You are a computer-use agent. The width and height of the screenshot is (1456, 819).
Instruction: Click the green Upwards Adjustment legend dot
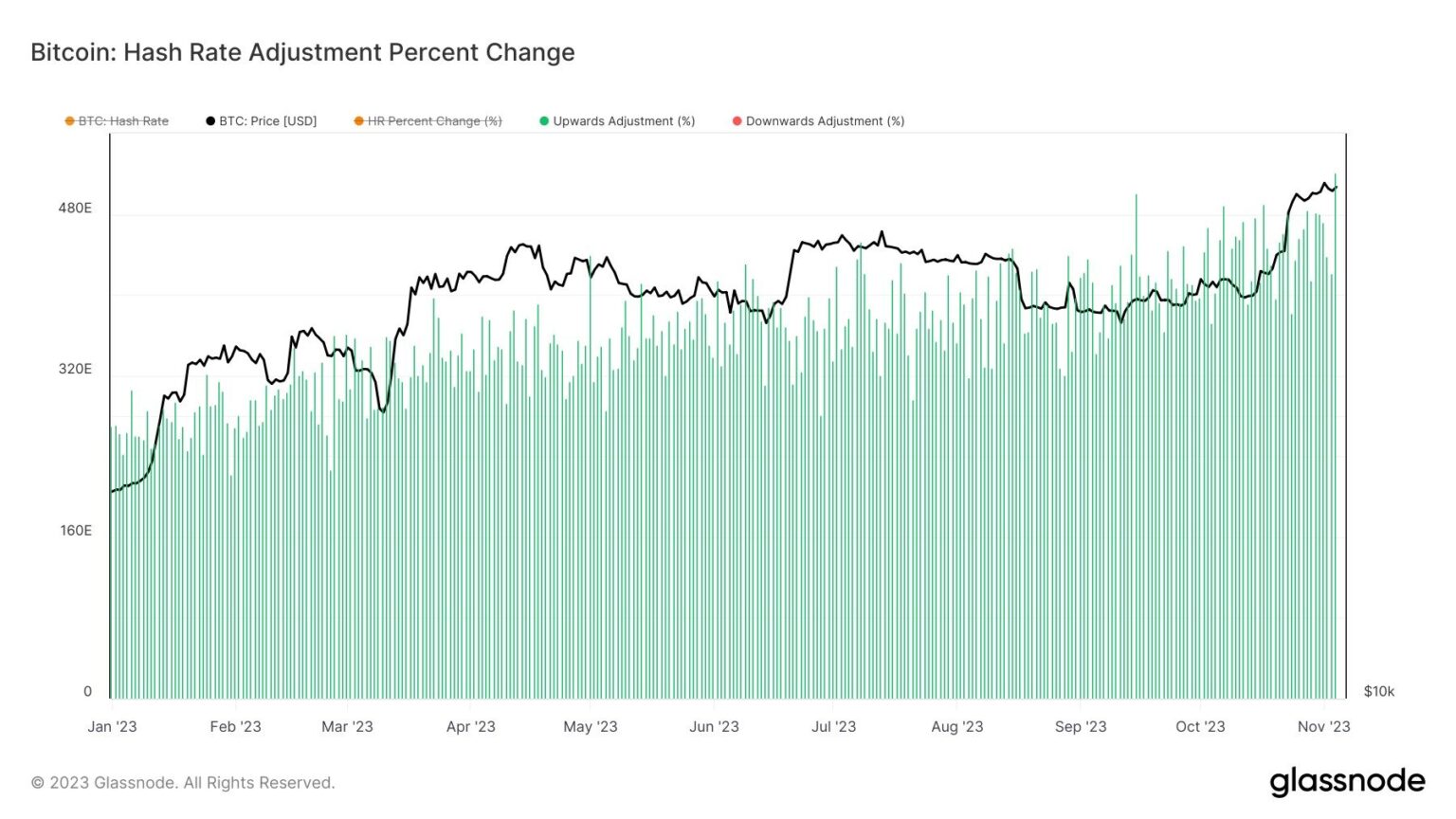click(544, 121)
